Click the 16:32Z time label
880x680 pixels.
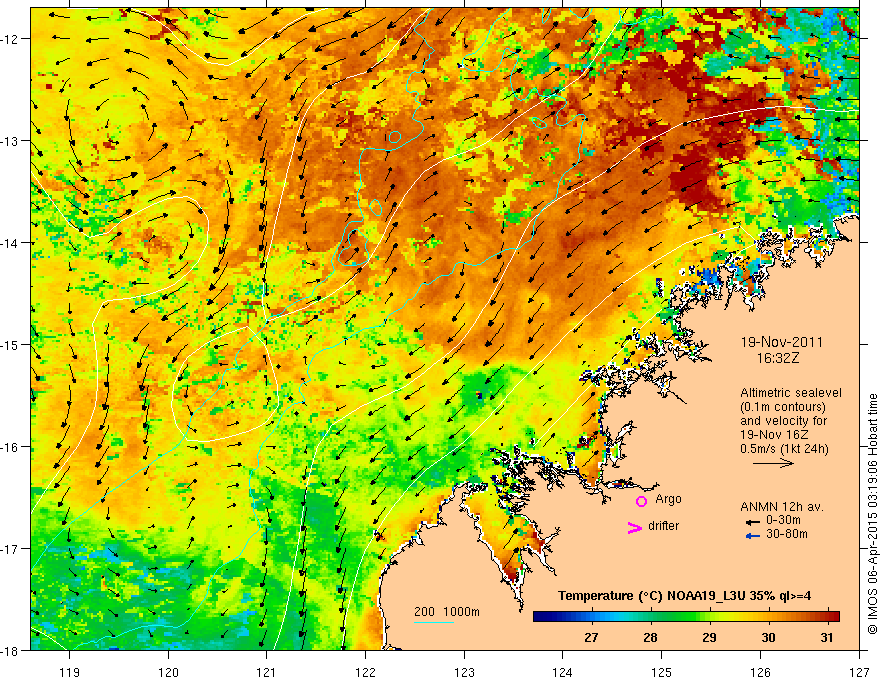[x=777, y=358]
